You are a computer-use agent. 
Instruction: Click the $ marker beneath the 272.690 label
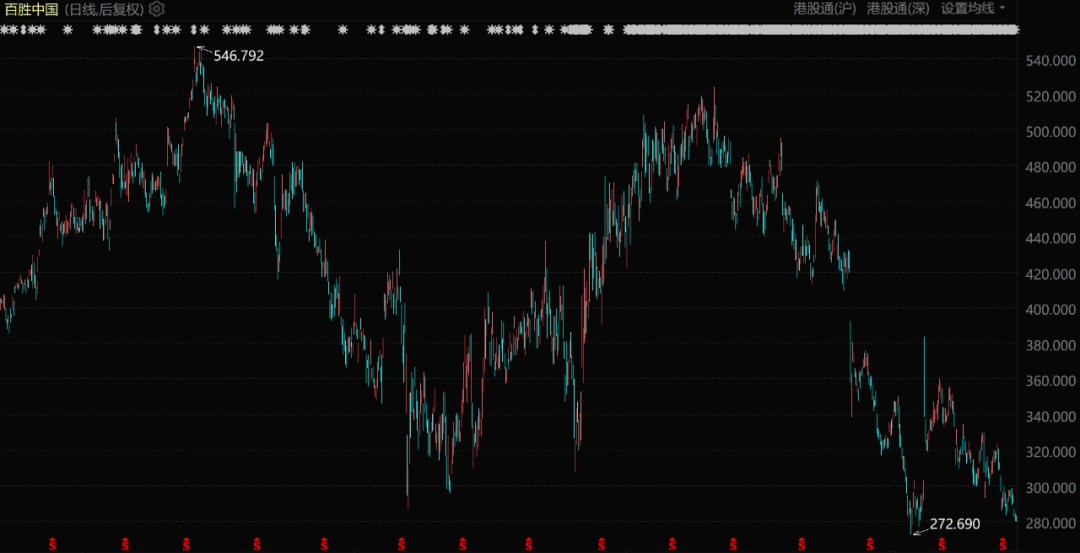[936, 544]
